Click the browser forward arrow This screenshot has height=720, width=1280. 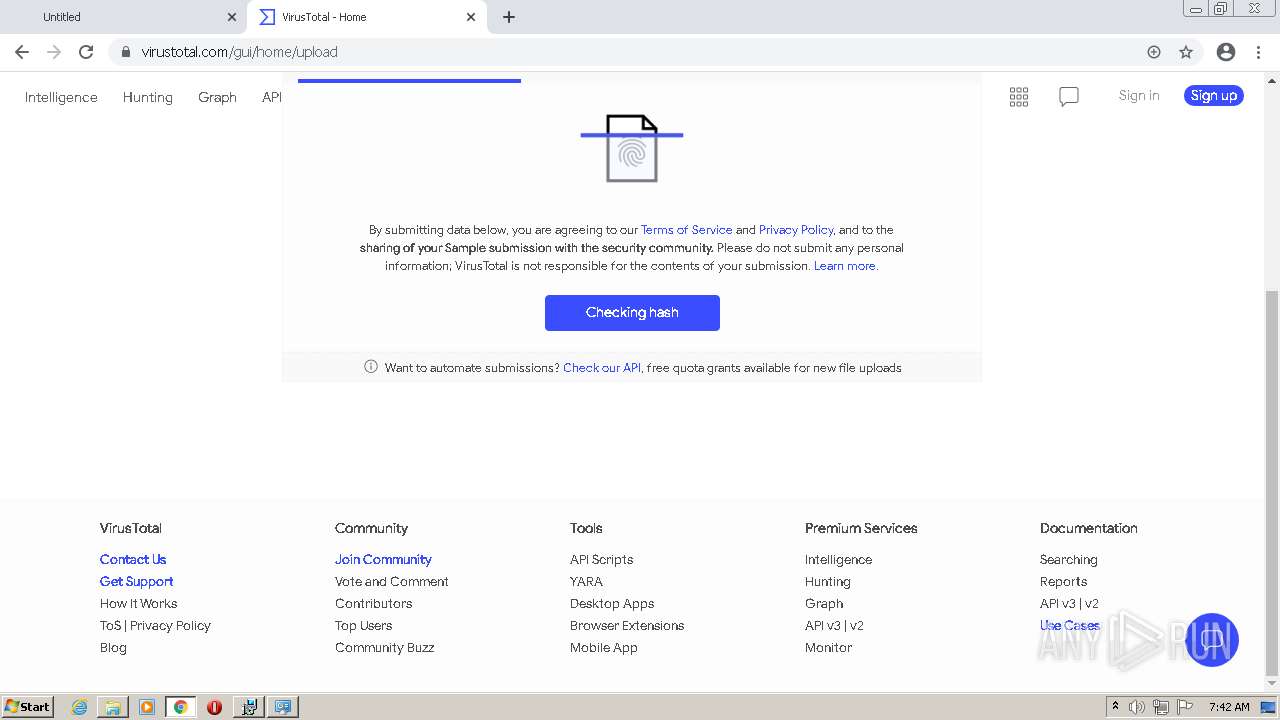tap(54, 52)
